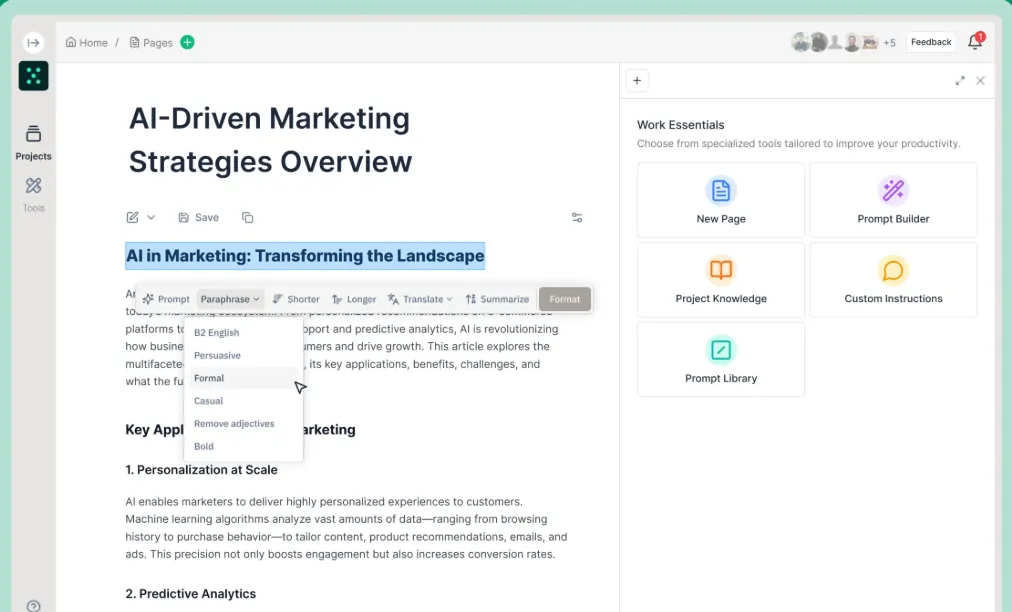Screen dimensions: 1012x612
Task: Save the page
Action: pyautogui.click(x=198, y=218)
